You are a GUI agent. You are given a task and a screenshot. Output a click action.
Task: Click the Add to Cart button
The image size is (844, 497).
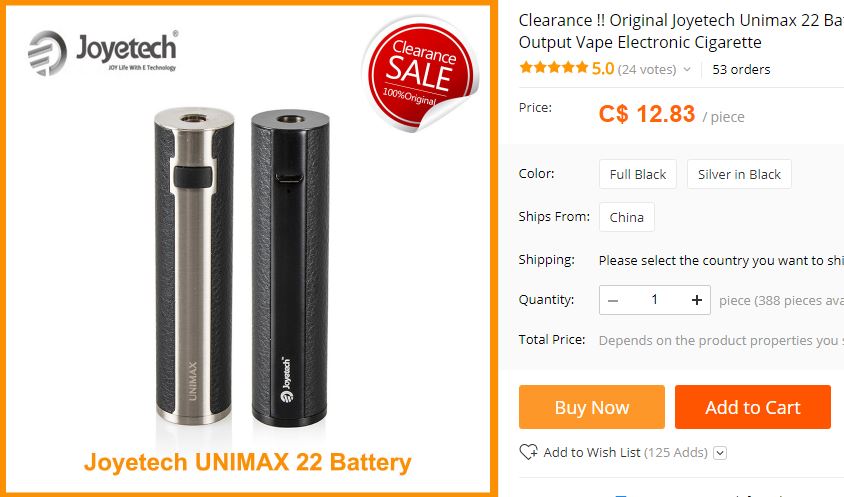[x=752, y=407]
